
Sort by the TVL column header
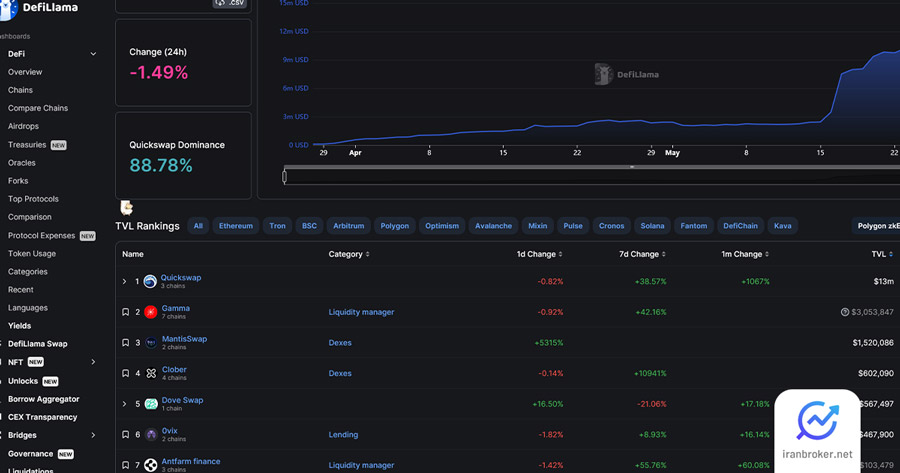882,254
